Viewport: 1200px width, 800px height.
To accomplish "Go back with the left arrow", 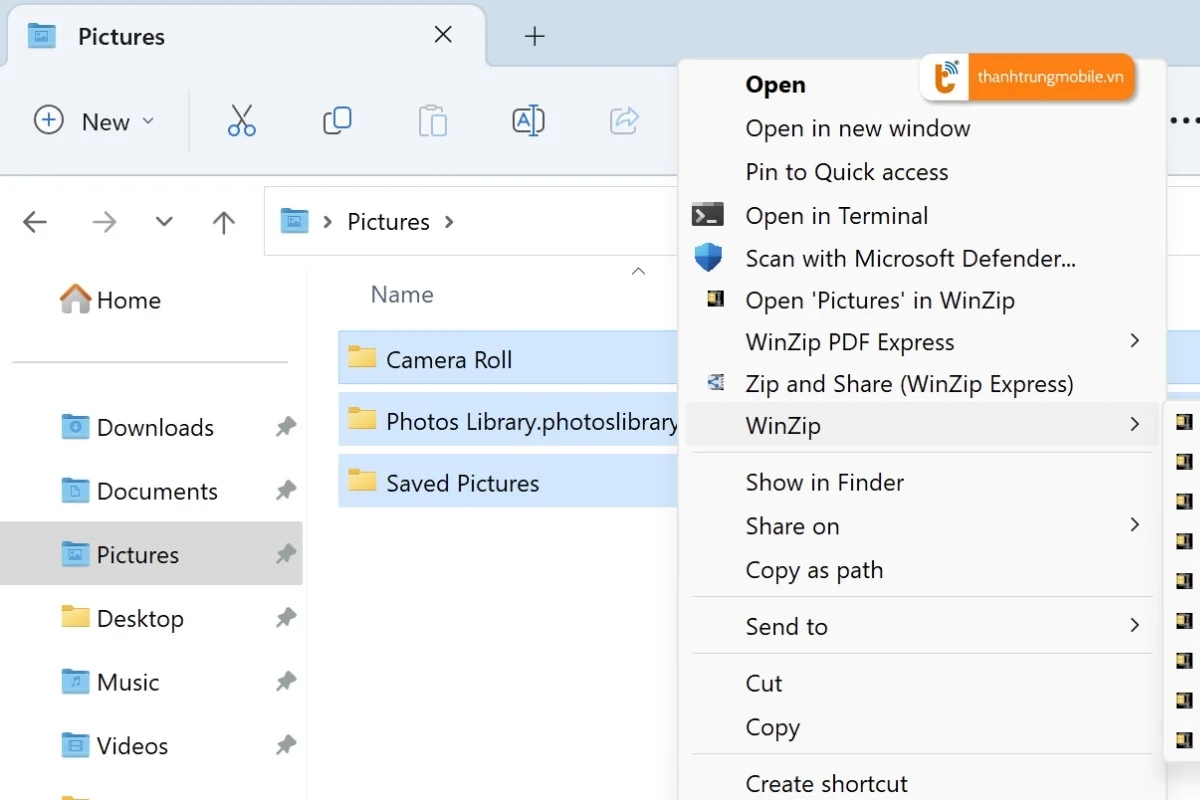I will [35, 222].
